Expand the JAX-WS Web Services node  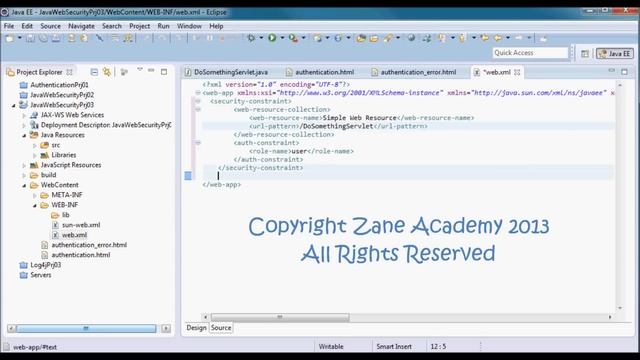(x=24, y=116)
